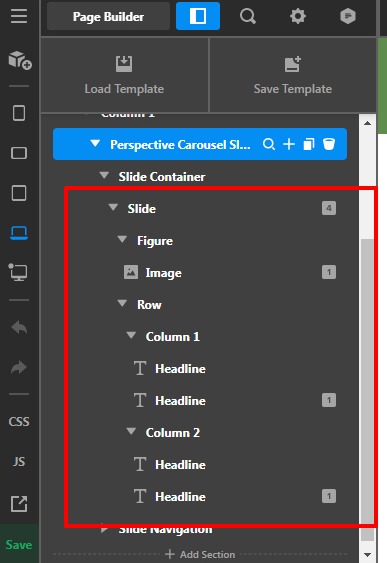Screen dimensions: 387x563
Task: Toggle the blue panel layout button
Action: pyautogui.click(x=198, y=16)
